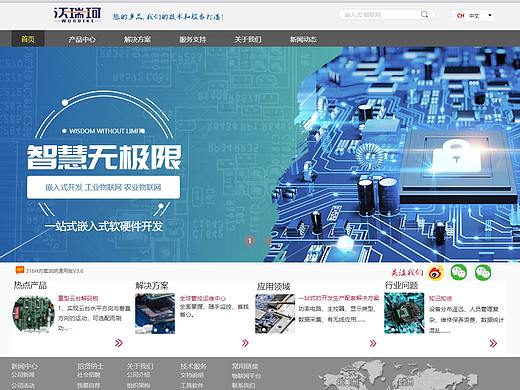Click the 一站式嵌入式软硬件开发 banner text
Image resolution: width=520 pixels, height=390 pixels.
104,226
